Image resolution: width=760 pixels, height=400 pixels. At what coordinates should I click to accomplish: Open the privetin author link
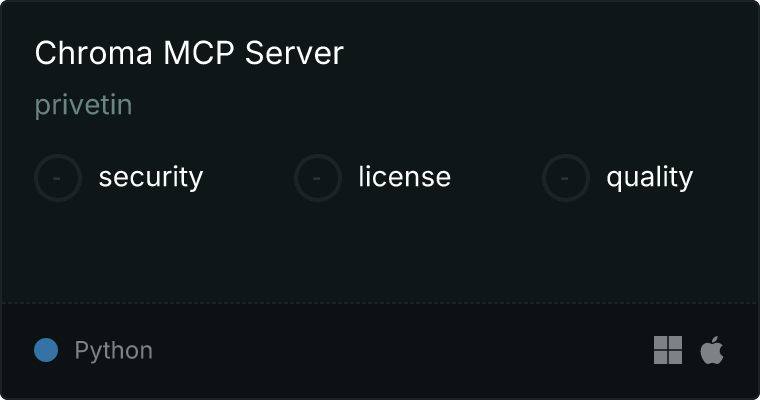[x=83, y=105]
